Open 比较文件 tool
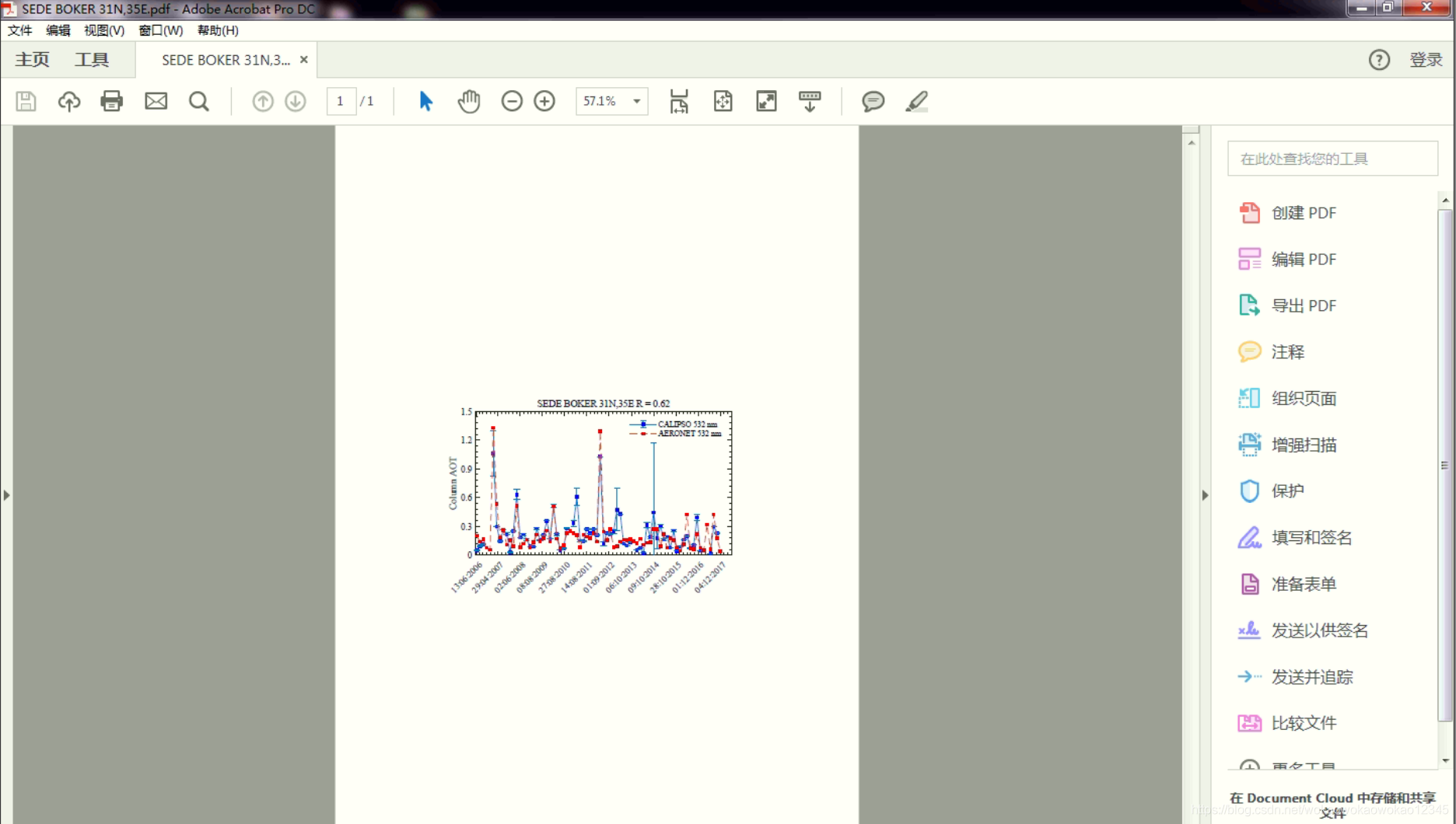 point(1286,723)
